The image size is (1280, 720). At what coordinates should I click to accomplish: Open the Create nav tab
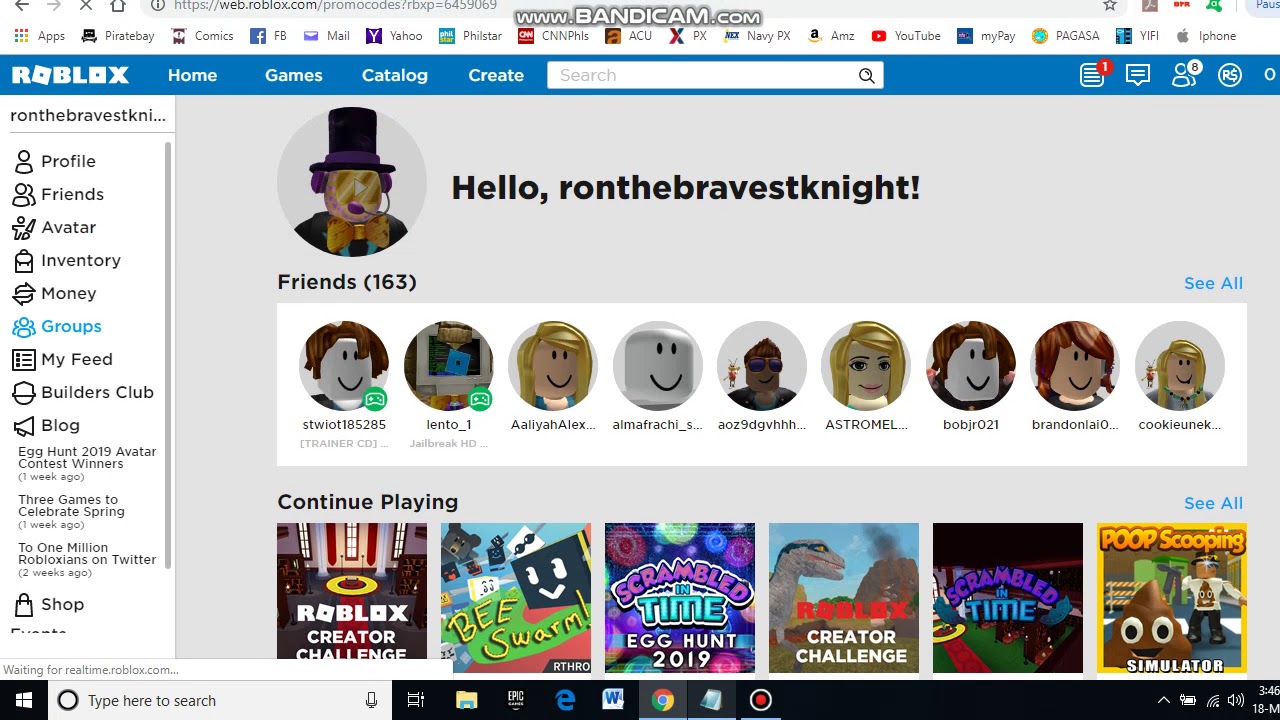point(496,75)
